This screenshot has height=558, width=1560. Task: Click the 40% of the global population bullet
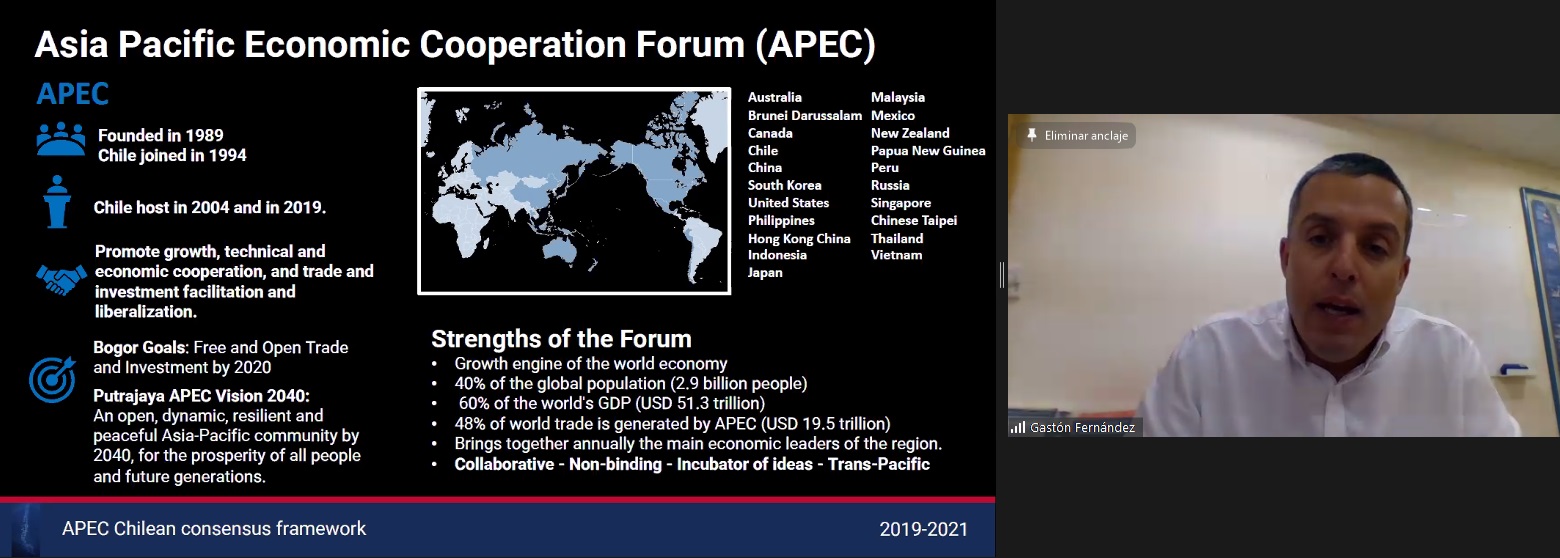click(x=630, y=383)
